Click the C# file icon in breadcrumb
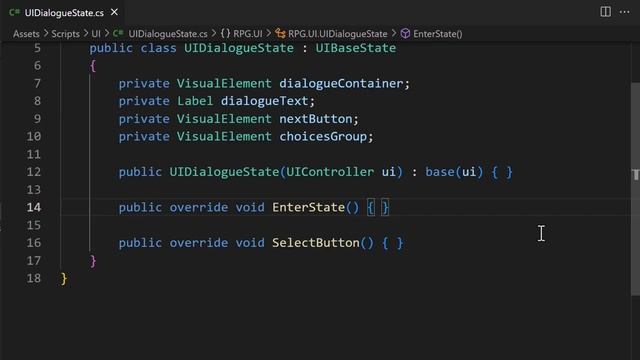This screenshot has height=360, width=640. coord(118,33)
